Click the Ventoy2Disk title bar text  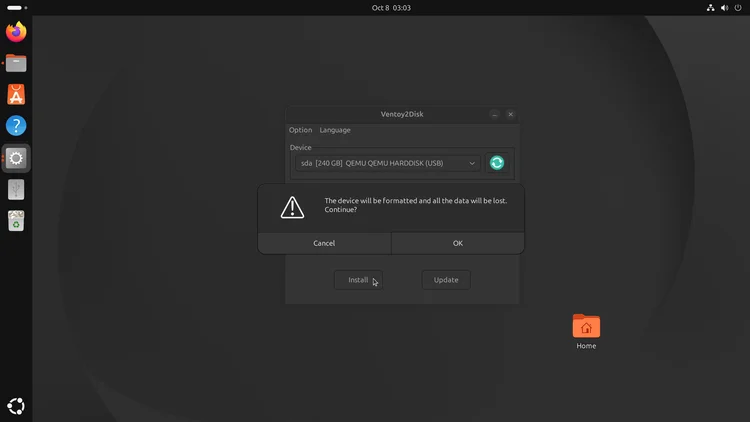click(402, 114)
